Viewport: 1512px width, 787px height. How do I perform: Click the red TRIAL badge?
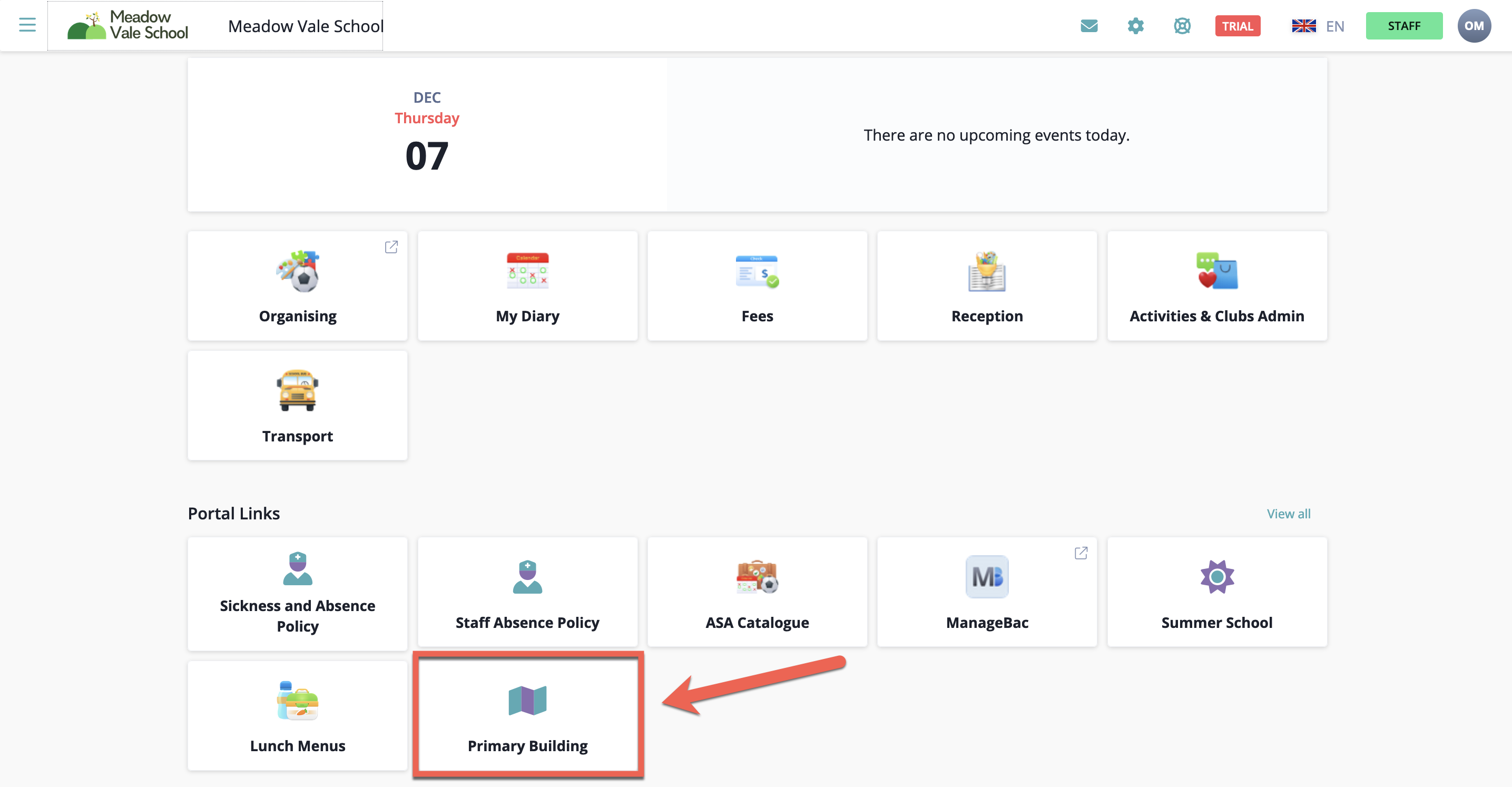(x=1238, y=26)
